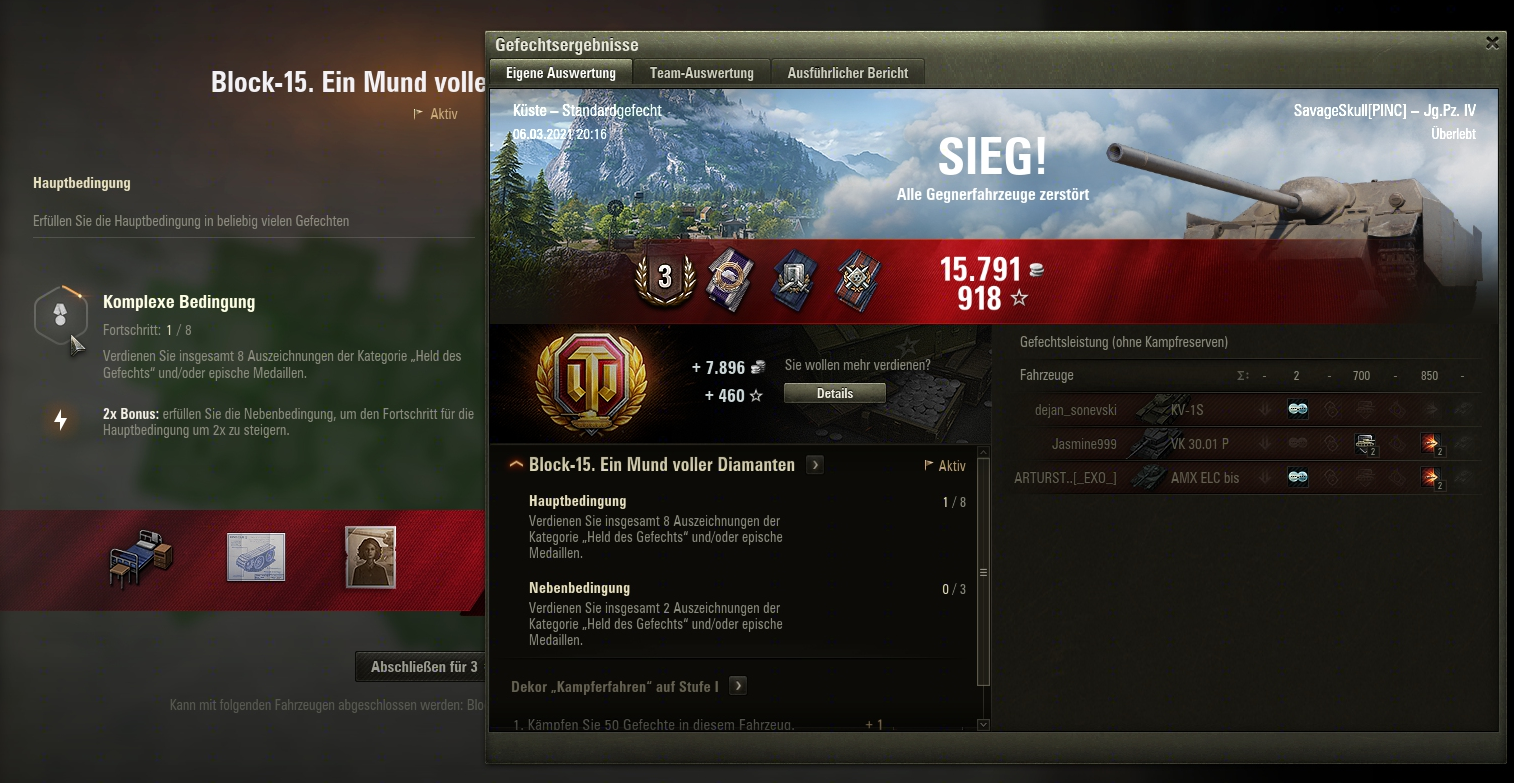Image resolution: width=1514 pixels, height=783 pixels.
Task: Click the Komplexe Bedingung hexagon icon
Action: point(58,316)
